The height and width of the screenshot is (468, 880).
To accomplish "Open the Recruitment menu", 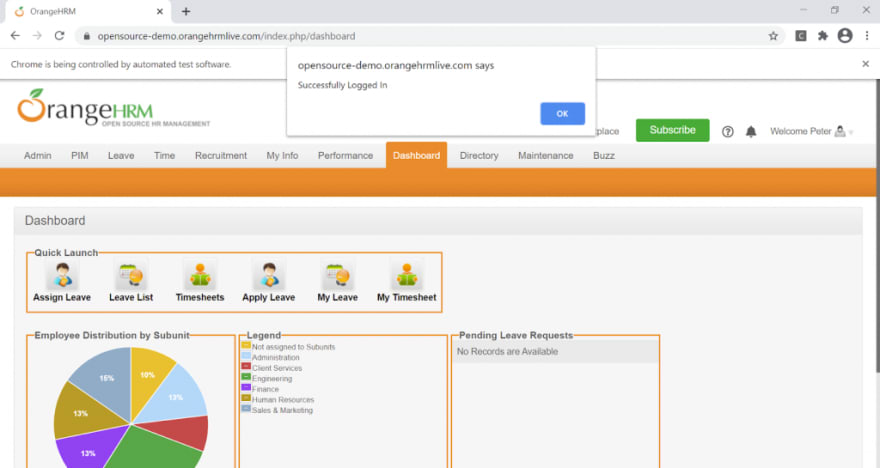I will click(221, 155).
